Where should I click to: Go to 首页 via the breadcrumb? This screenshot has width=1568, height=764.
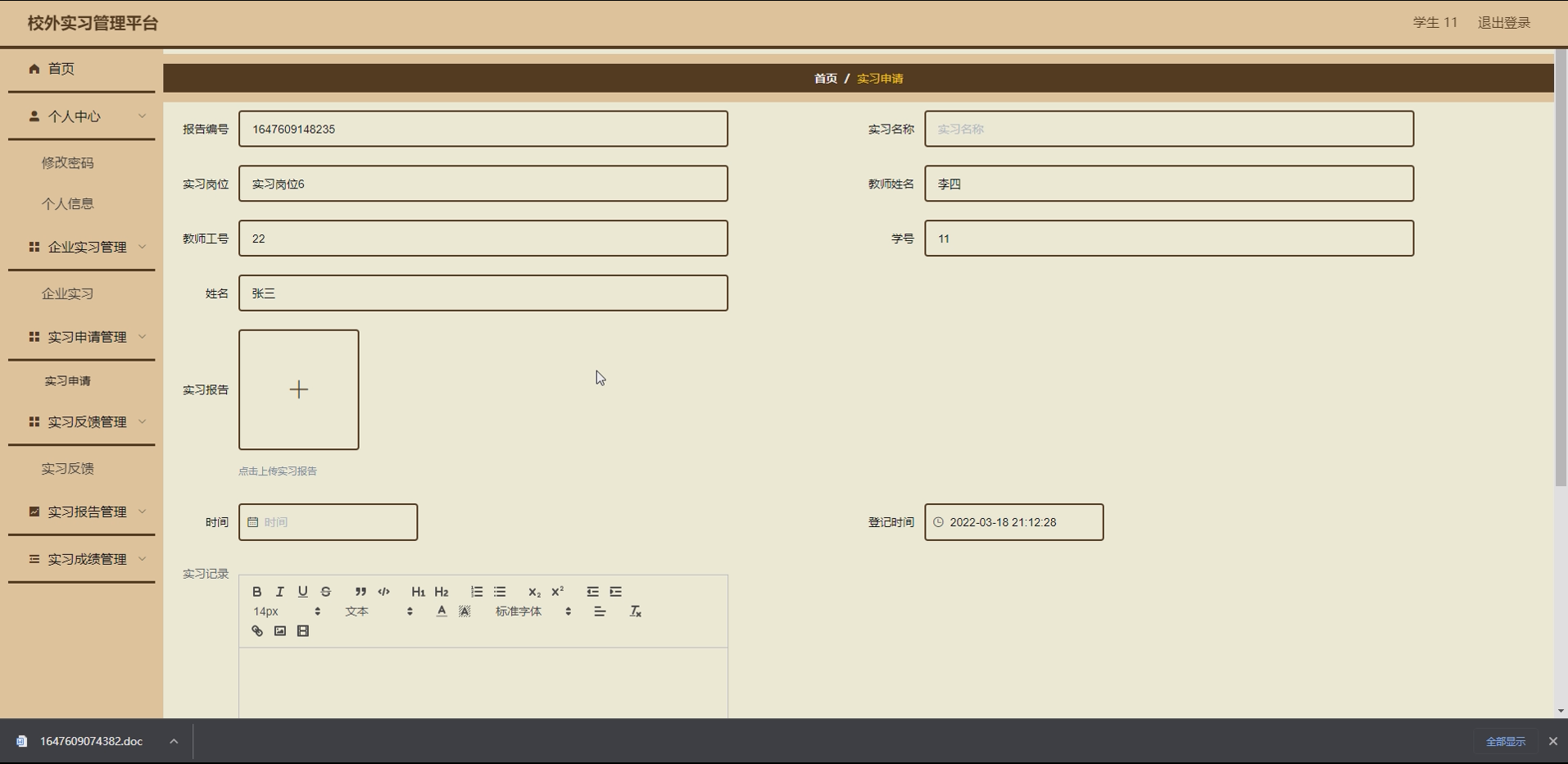tap(825, 79)
